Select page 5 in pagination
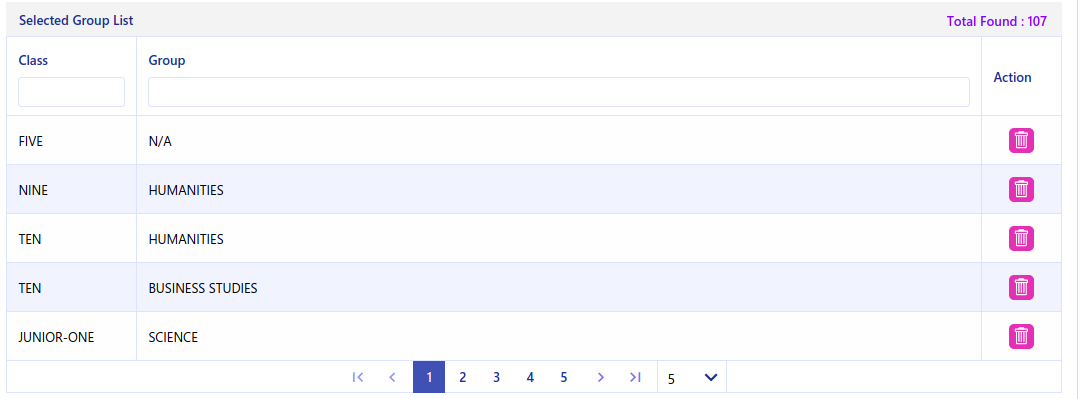 [x=564, y=377]
